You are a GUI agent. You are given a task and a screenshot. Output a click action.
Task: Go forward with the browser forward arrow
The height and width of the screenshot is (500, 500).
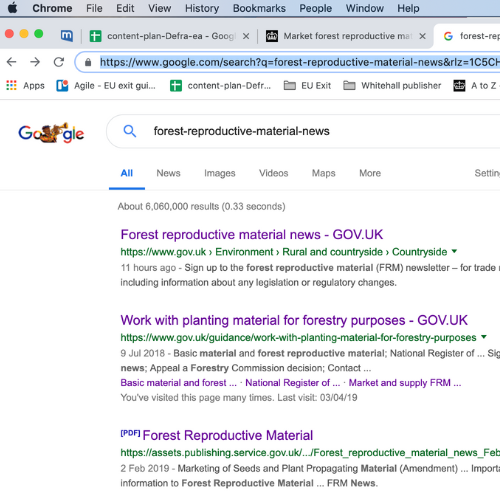click(x=35, y=62)
